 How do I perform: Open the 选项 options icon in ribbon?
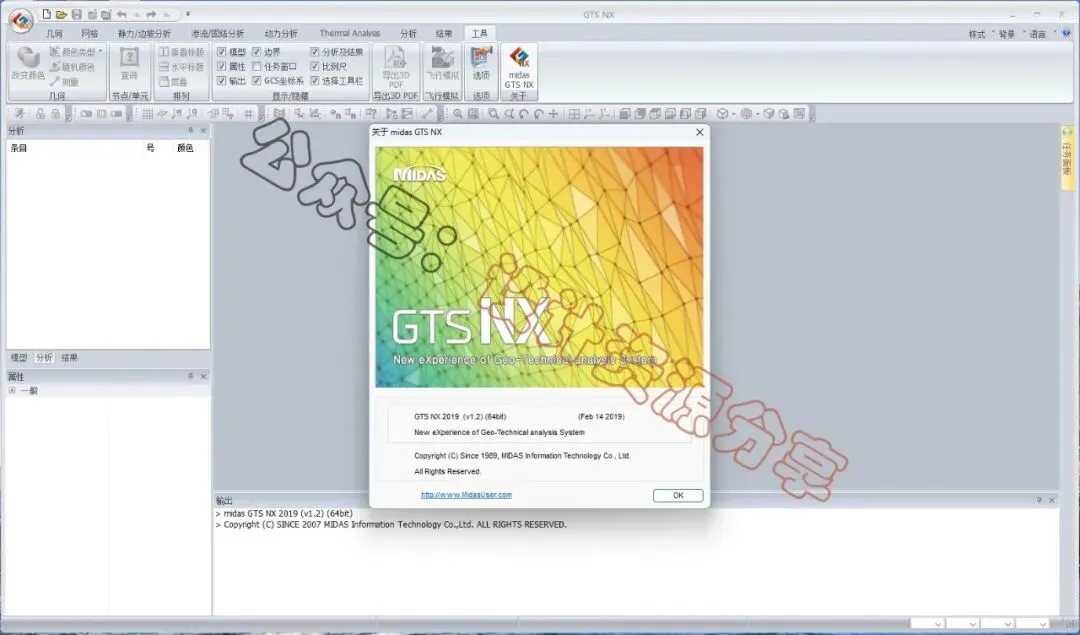click(x=481, y=63)
